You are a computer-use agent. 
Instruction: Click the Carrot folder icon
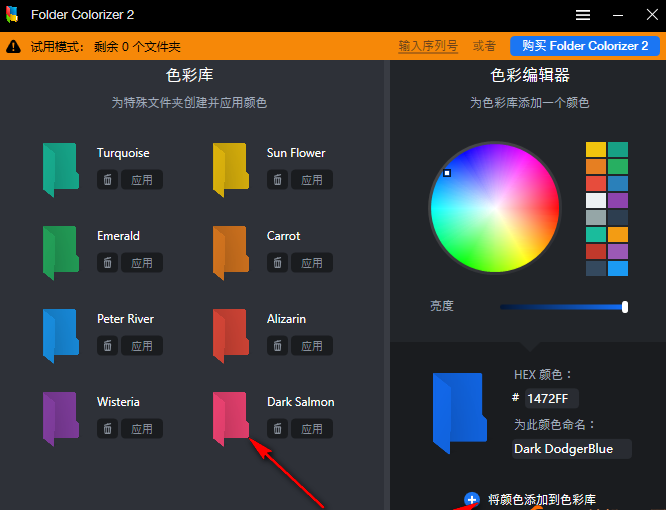231,253
